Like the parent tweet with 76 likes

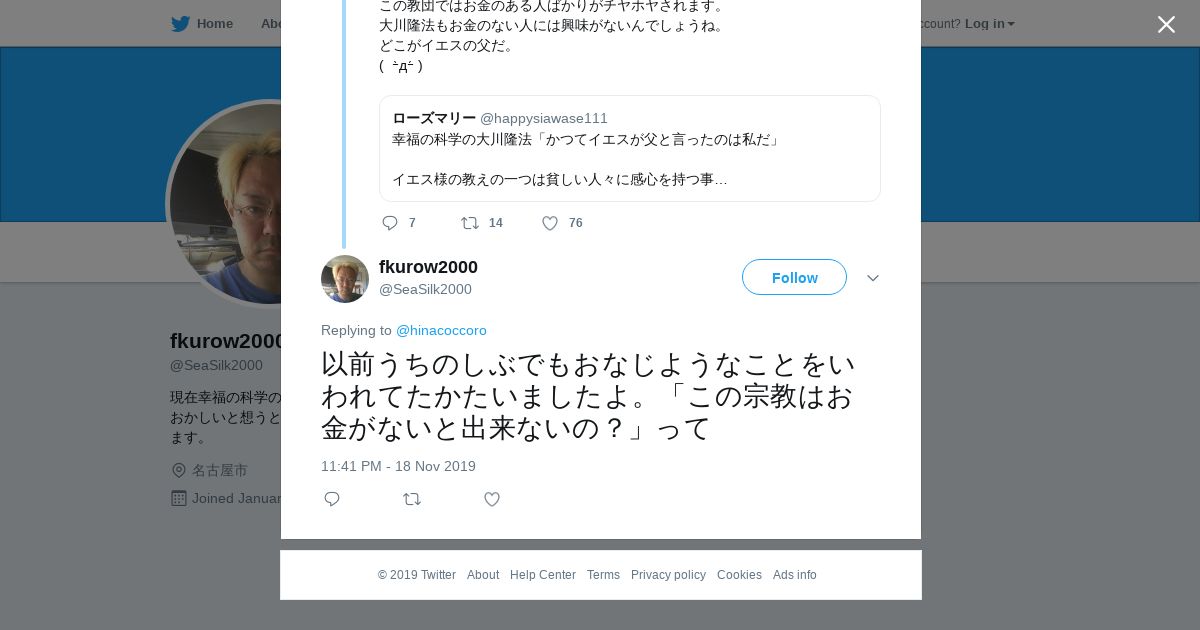click(550, 223)
